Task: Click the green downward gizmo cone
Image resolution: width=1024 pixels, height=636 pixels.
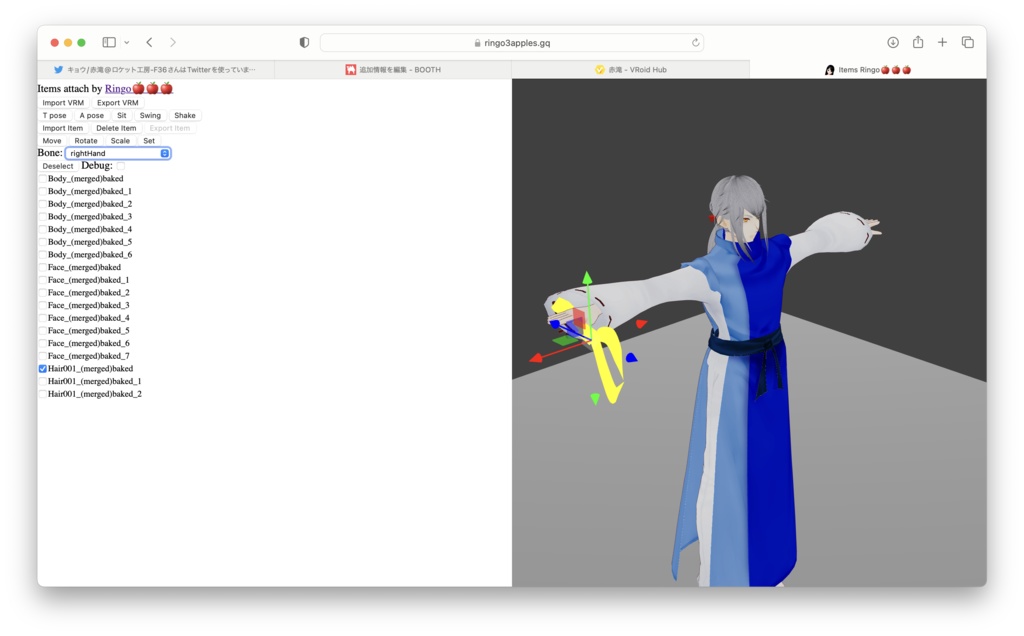Action: click(595, 398)
